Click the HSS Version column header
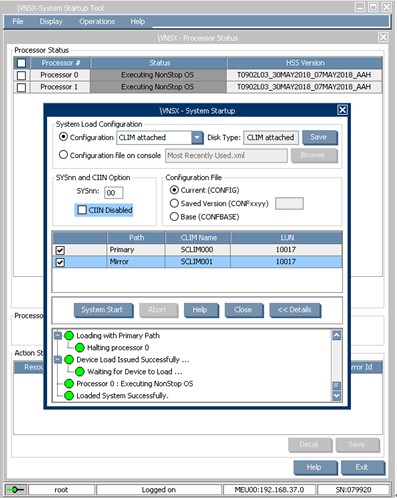Screen dimensions: 397x498 tap(305, 63)
